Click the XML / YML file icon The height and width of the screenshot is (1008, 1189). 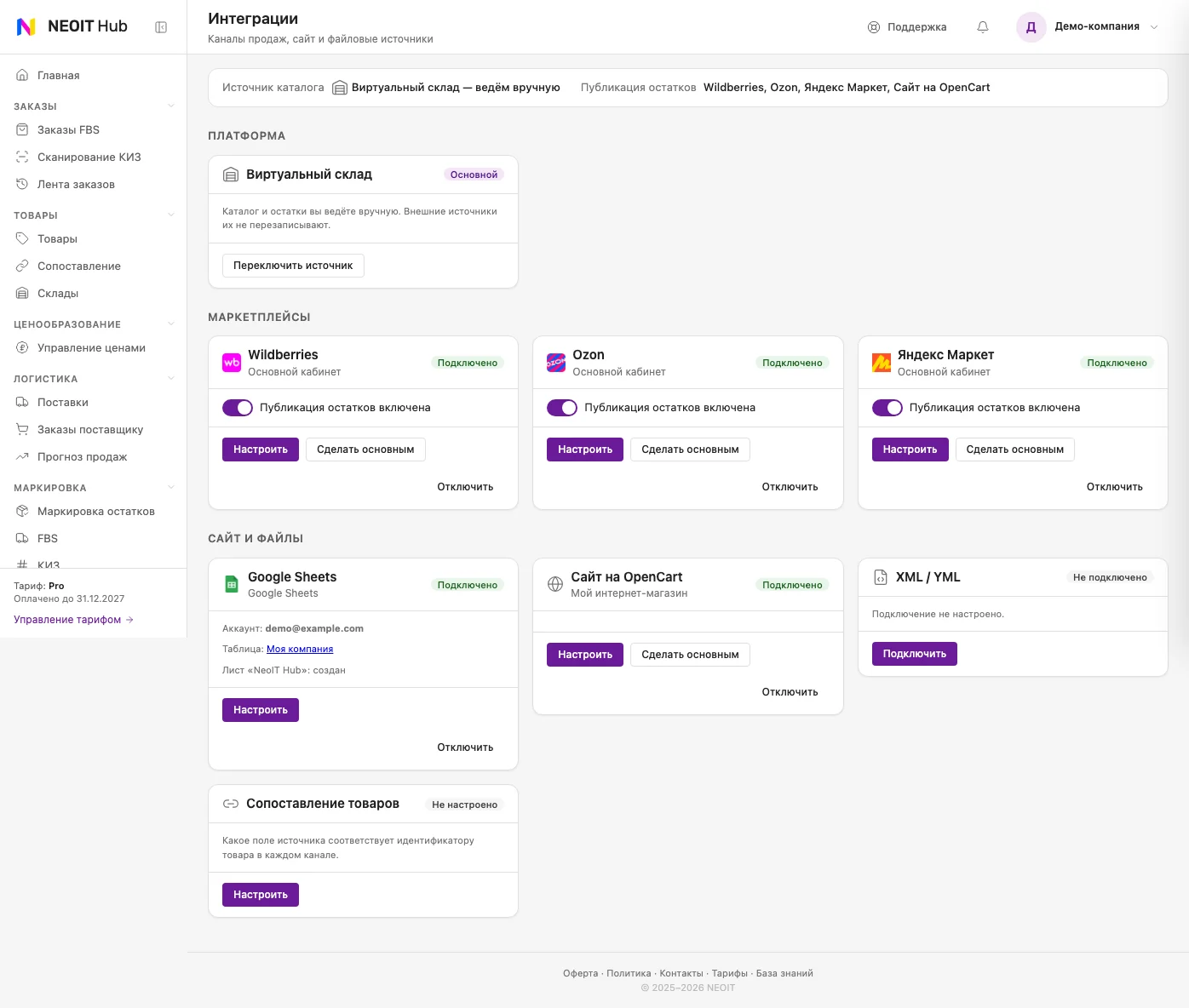[x=881, y=577]
